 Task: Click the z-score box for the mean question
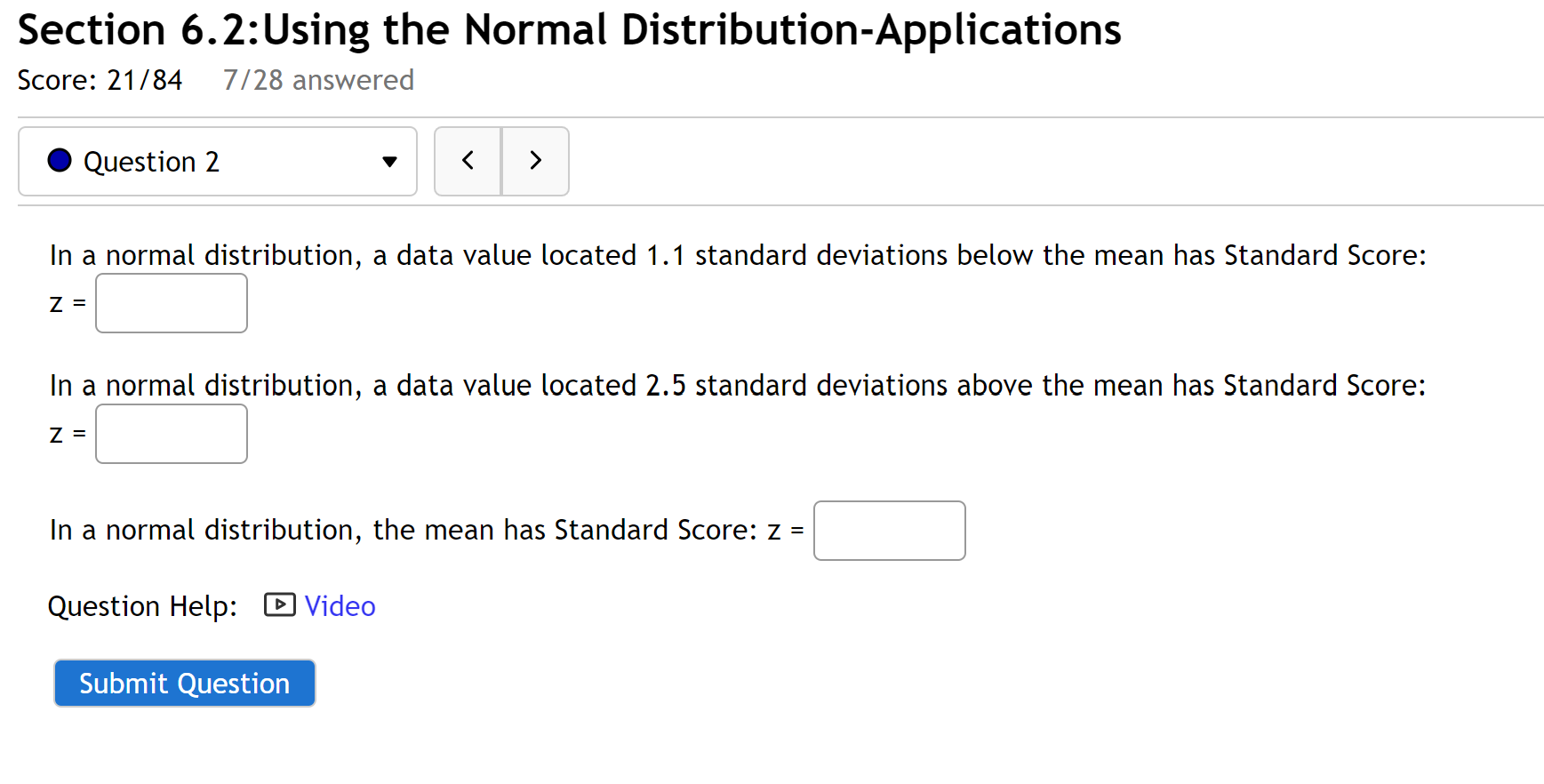coord(888,530)
